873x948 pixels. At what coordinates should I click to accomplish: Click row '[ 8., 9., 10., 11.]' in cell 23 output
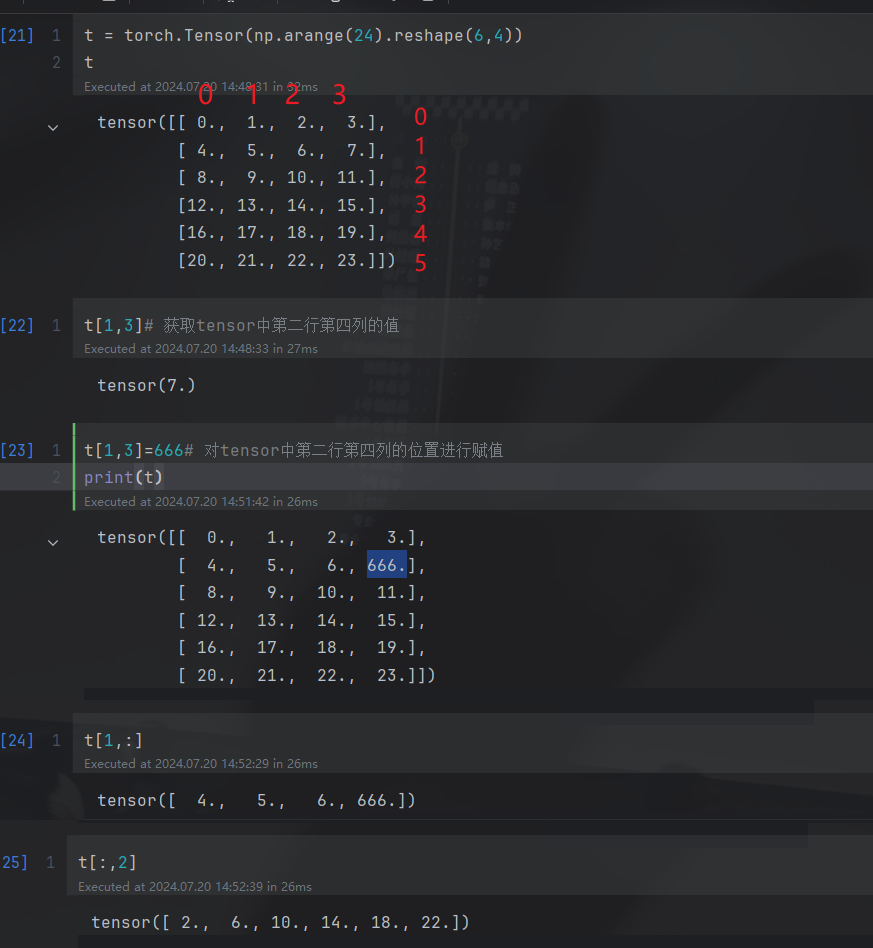coord(302,592)
